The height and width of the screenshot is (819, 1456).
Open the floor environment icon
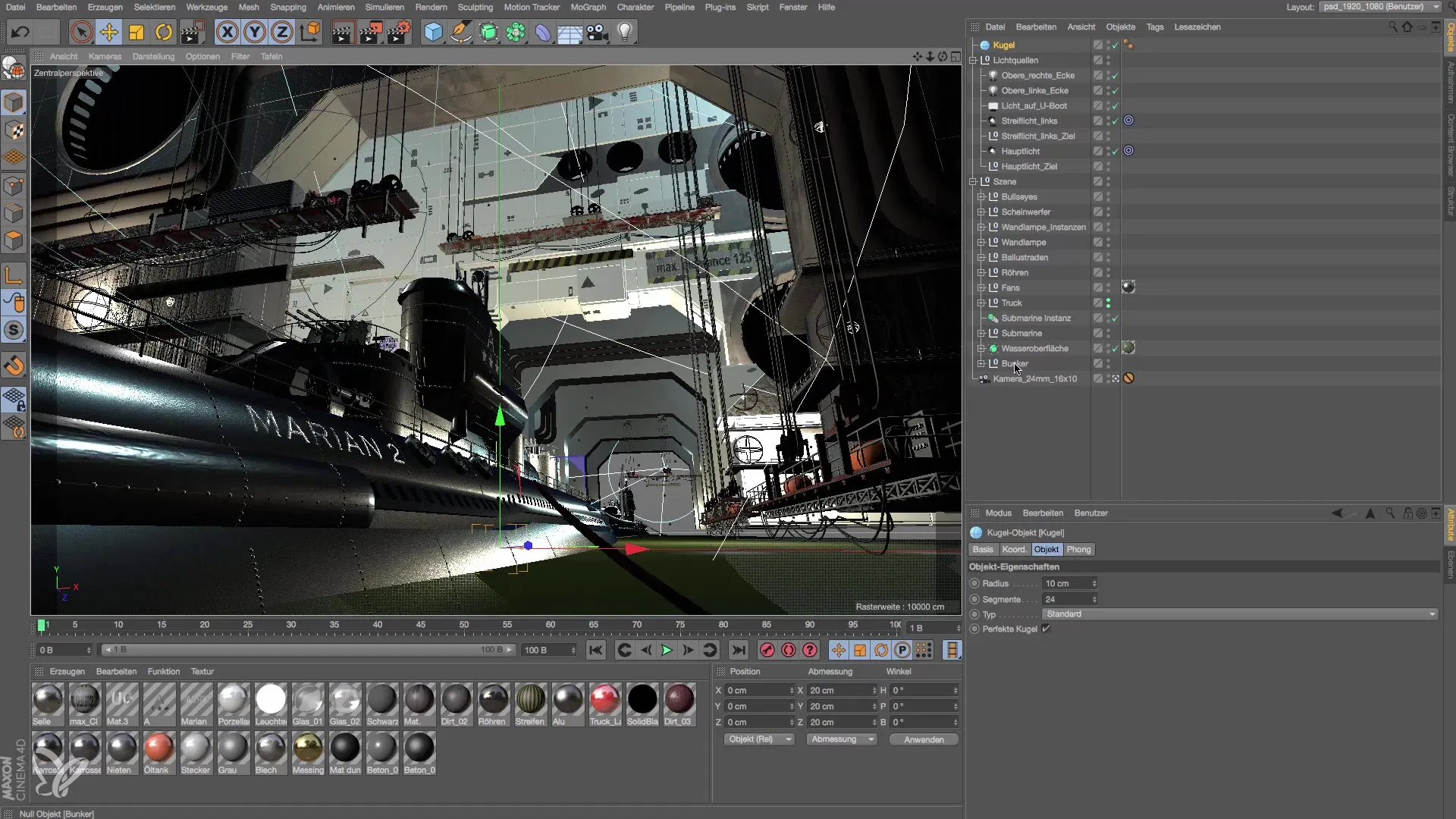pyautogui.click(x=570, y=32)
